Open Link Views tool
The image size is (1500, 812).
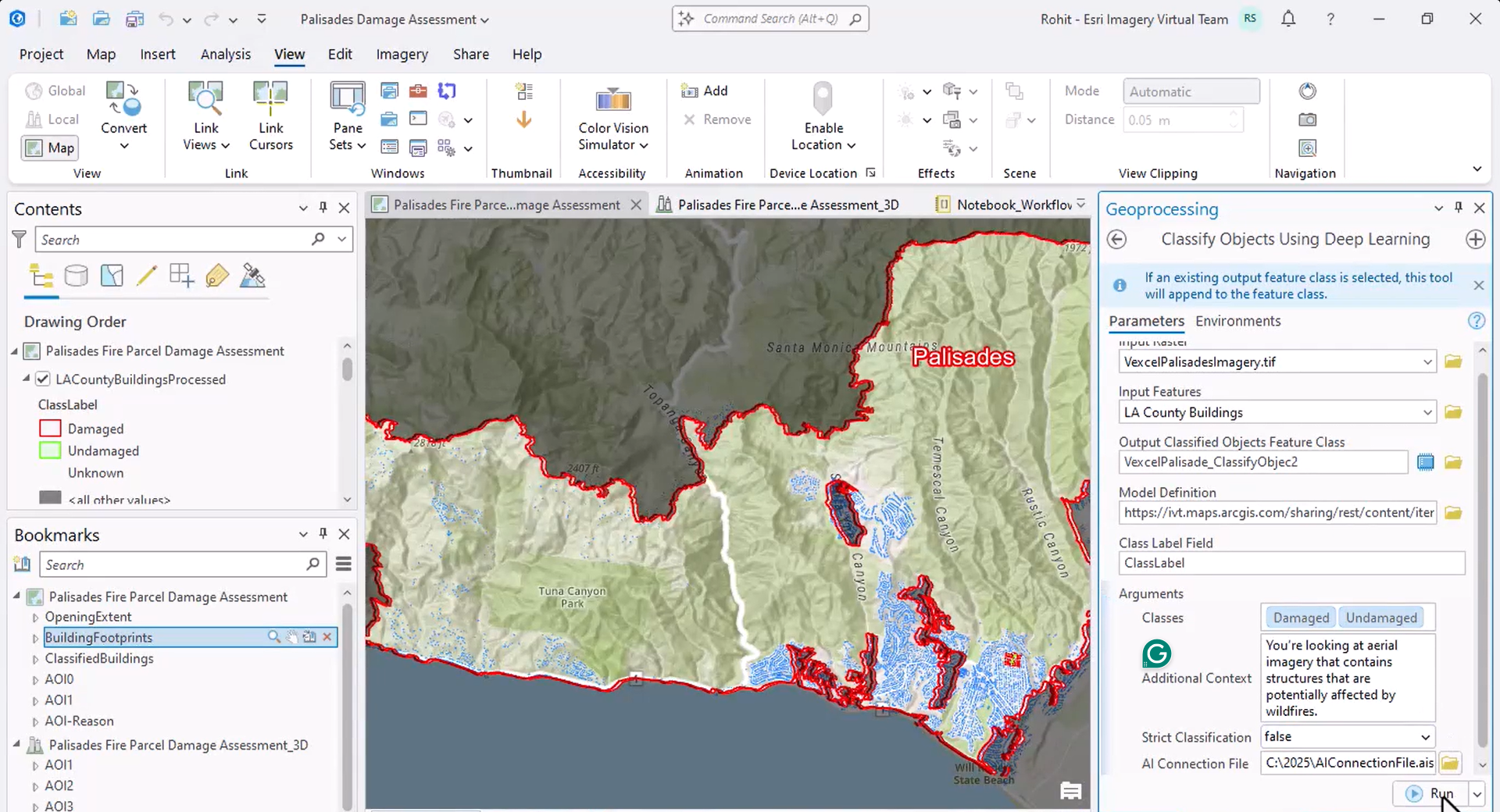(206, 117)
